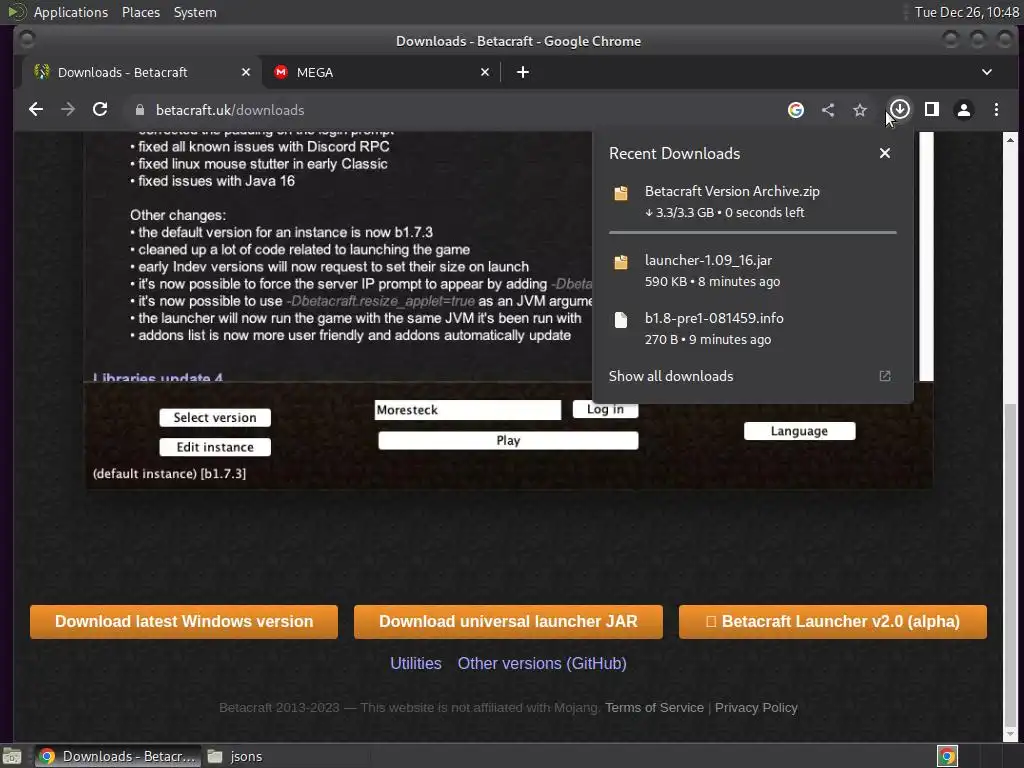
Task: Open the side panel icon
Action: [932, 110]
